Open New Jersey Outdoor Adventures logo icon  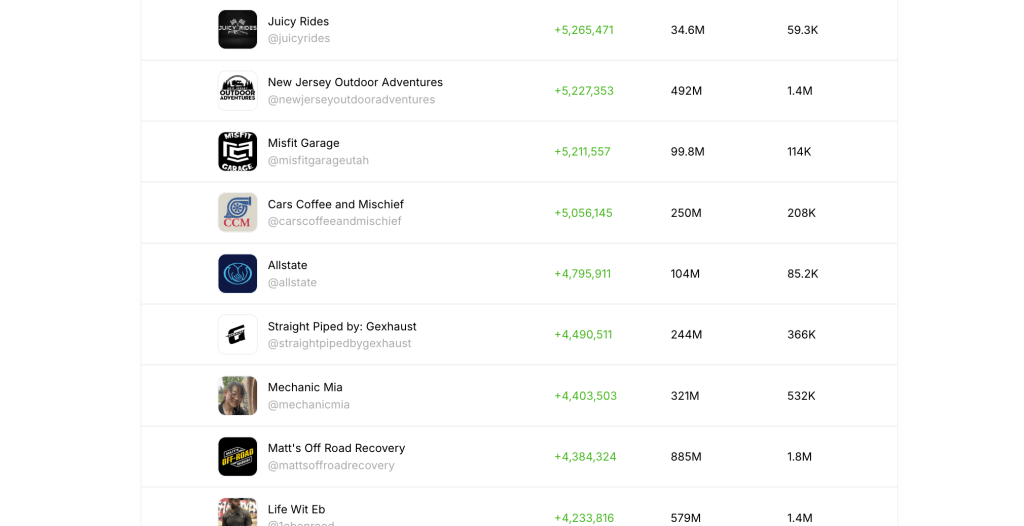[237, 91]
